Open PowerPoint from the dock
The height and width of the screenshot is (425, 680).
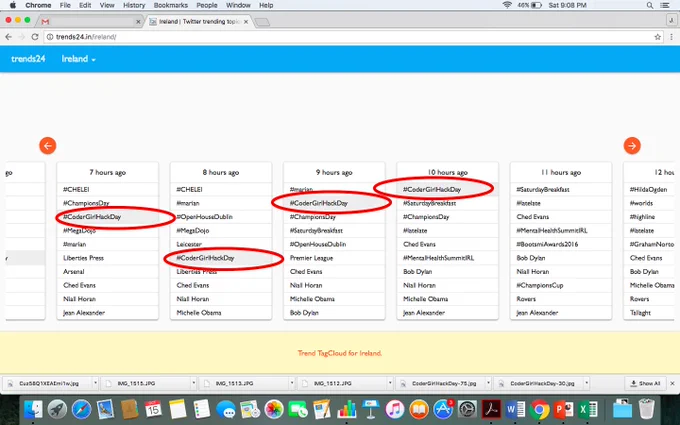pyautogui.click(x=564, y=409)
